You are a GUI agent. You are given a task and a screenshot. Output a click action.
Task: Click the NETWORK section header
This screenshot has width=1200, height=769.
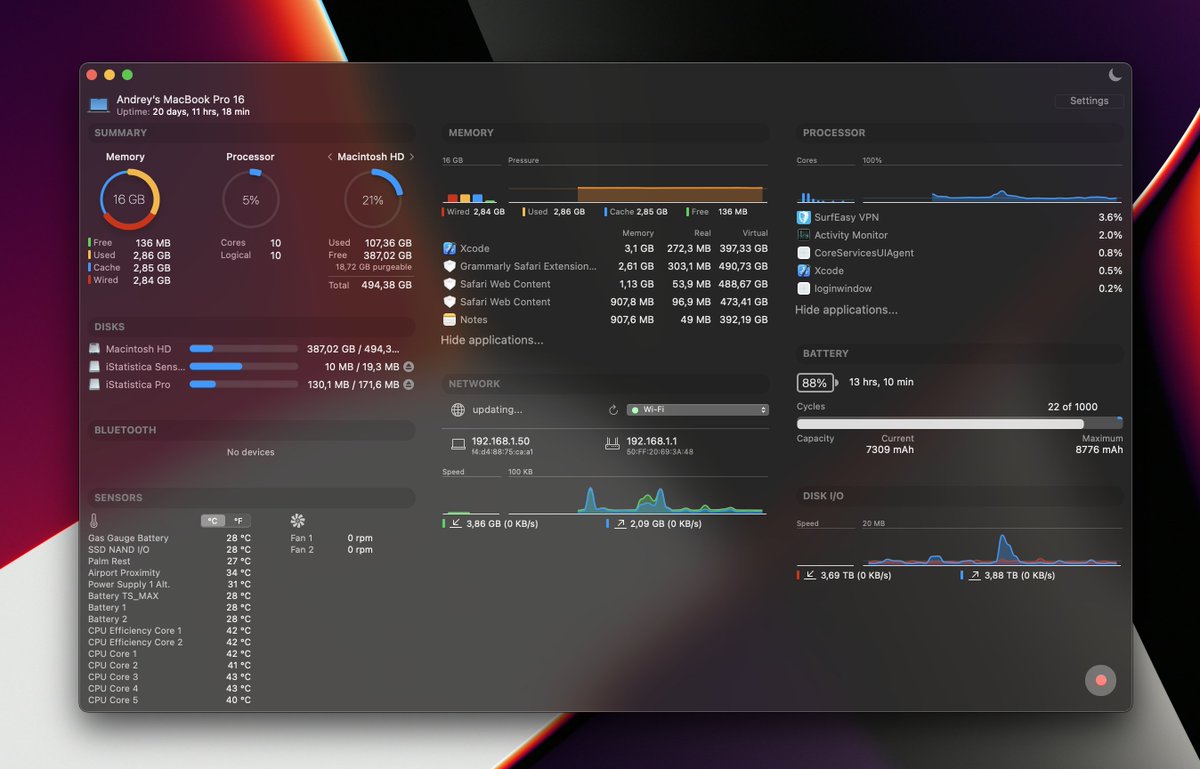click(x=605, y=384)
